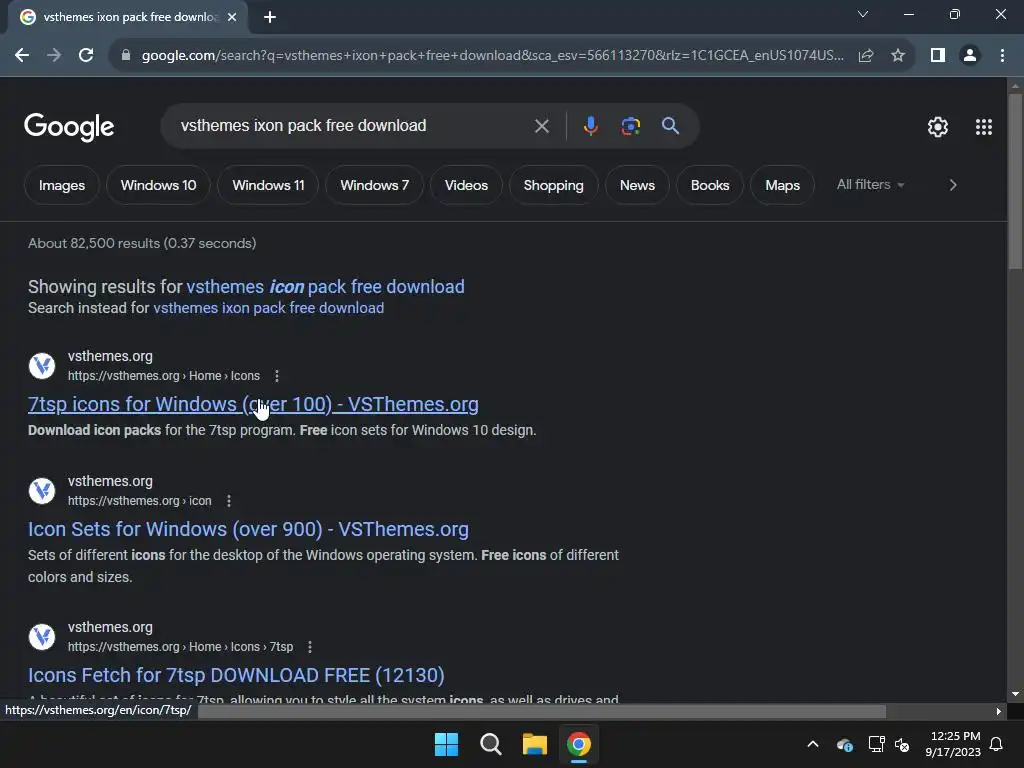
Task: Search instead for 'vsthemes ixon pack free download'
Action: pos(268,308)
